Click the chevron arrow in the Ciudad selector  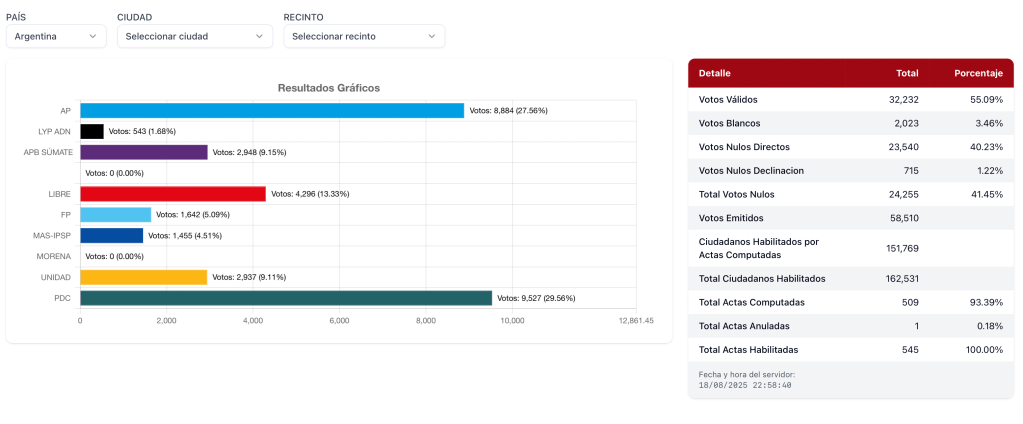pyautogui.click(x=260, y=36)
